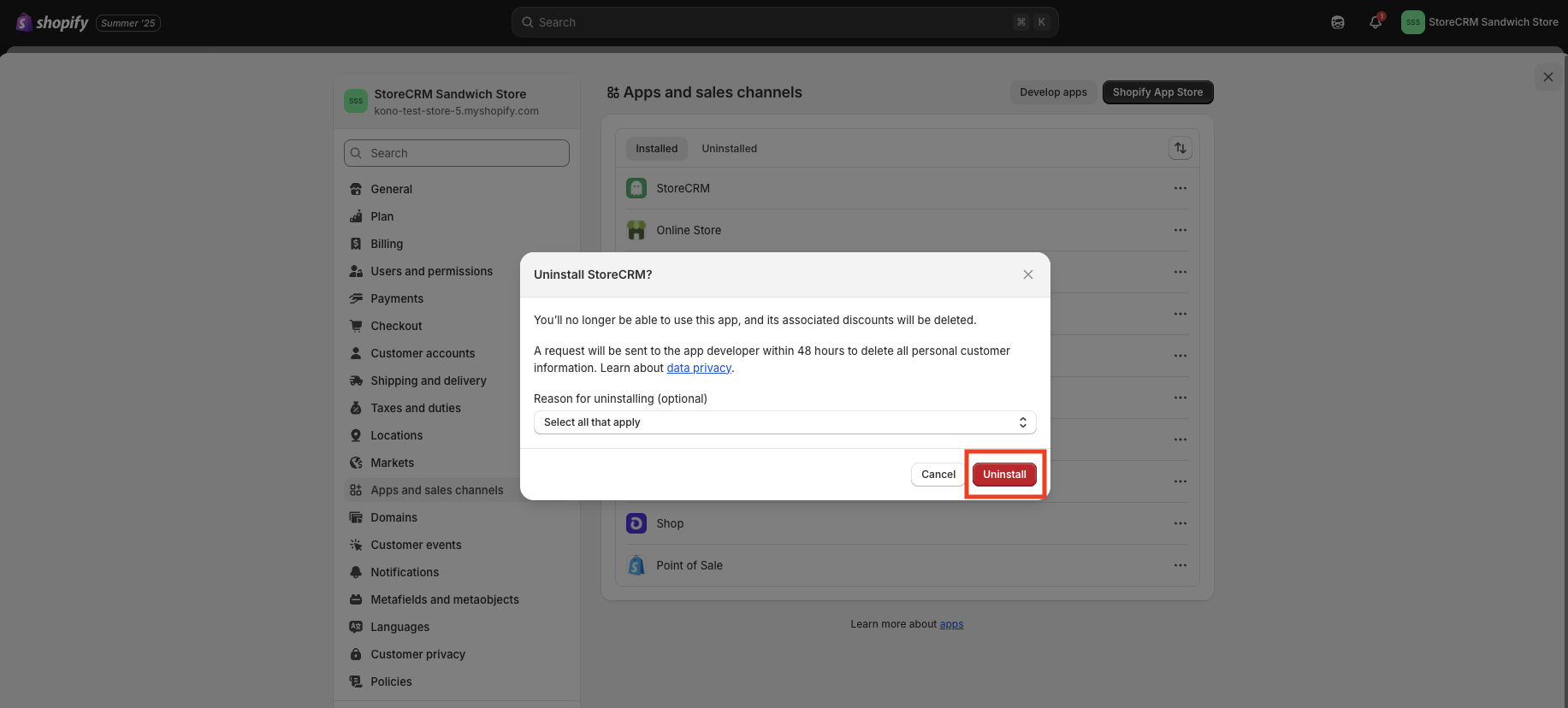Go to Taxes and duties settings

(x=457, y=408)
